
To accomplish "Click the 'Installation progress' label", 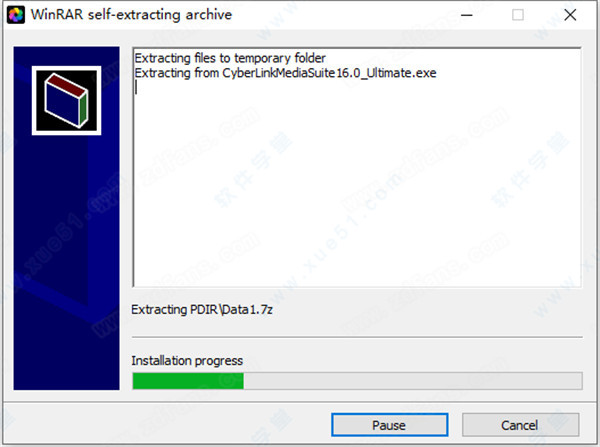I will click(x=187, y=361).
